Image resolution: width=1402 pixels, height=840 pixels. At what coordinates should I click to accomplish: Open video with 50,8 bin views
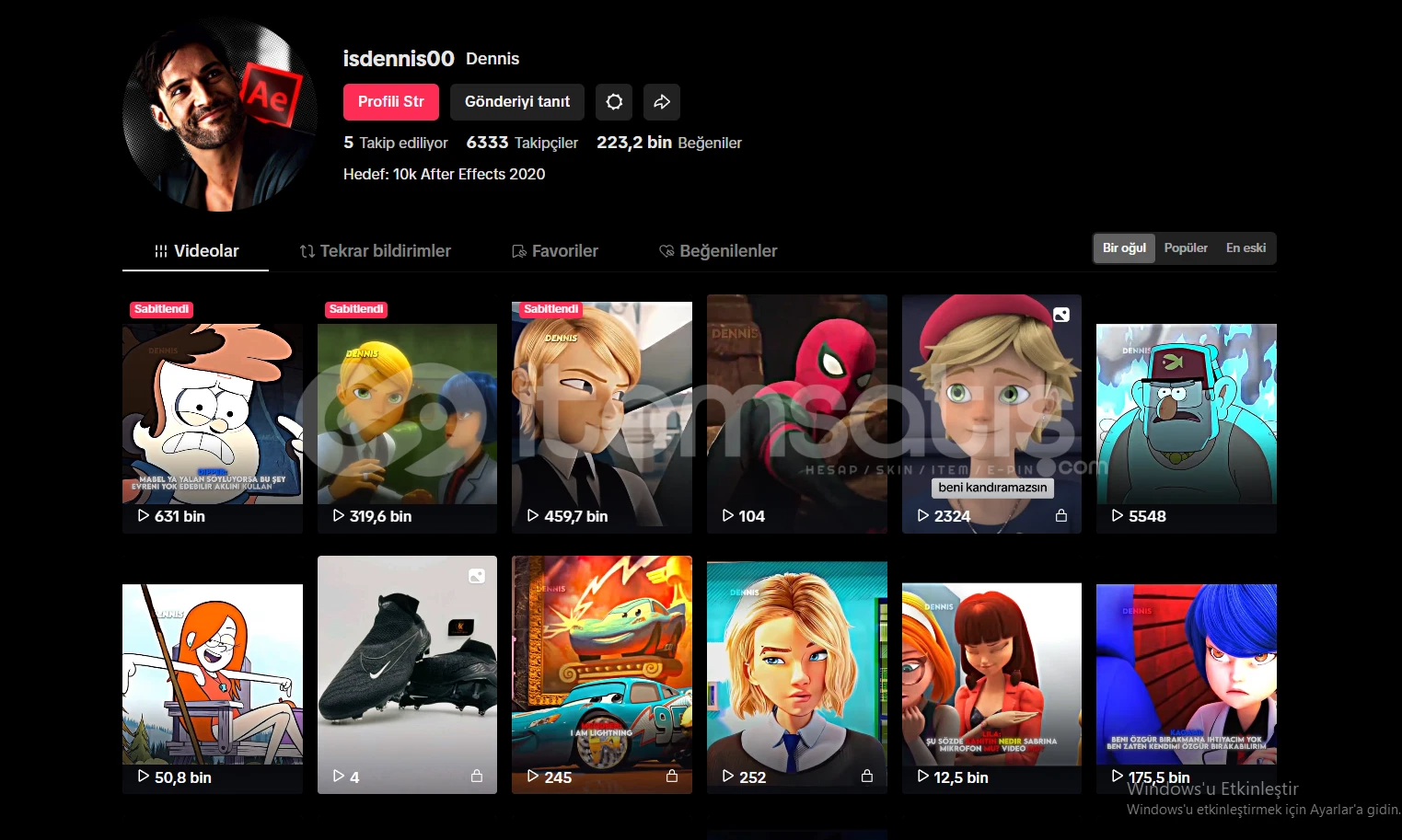click(x=213, y=674)
